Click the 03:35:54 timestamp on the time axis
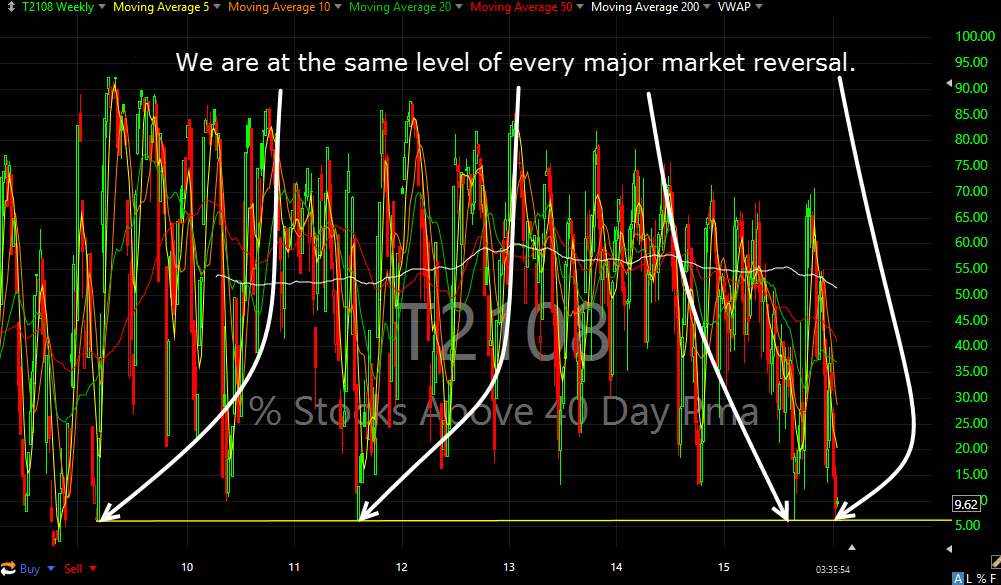Image resolution: width=1001 pixels, height=585 pixels. click(833, 569)
